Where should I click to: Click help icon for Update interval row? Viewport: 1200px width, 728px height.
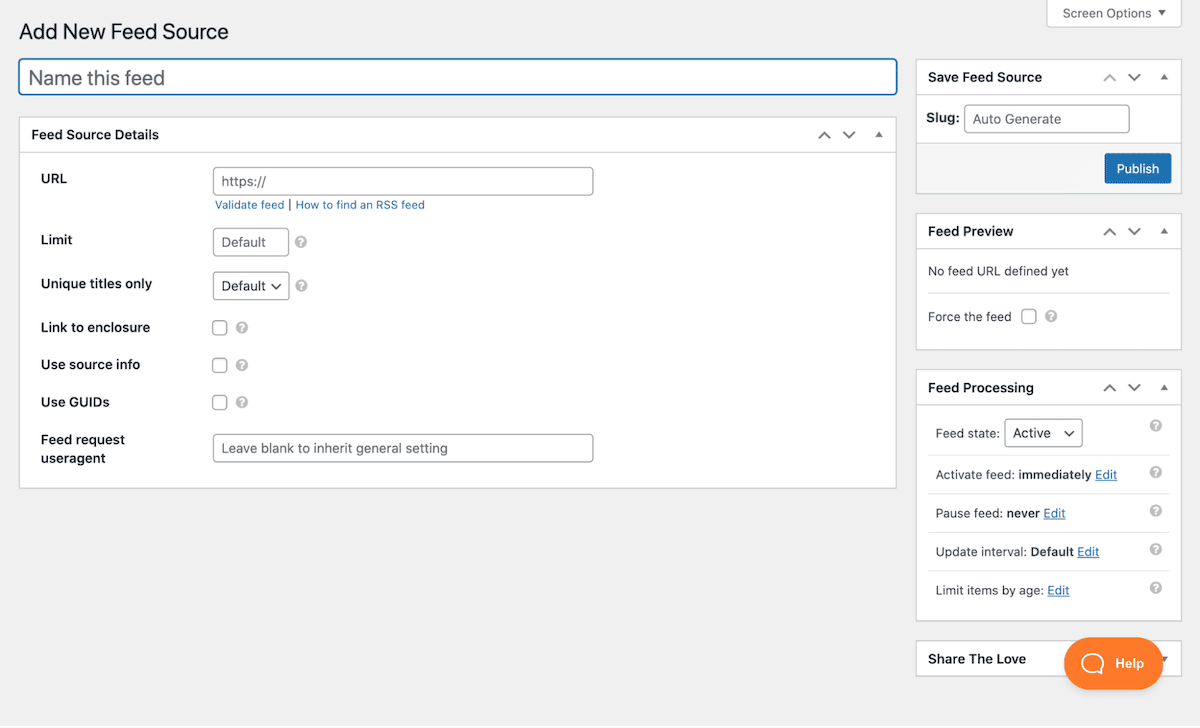pos(1155,550)
